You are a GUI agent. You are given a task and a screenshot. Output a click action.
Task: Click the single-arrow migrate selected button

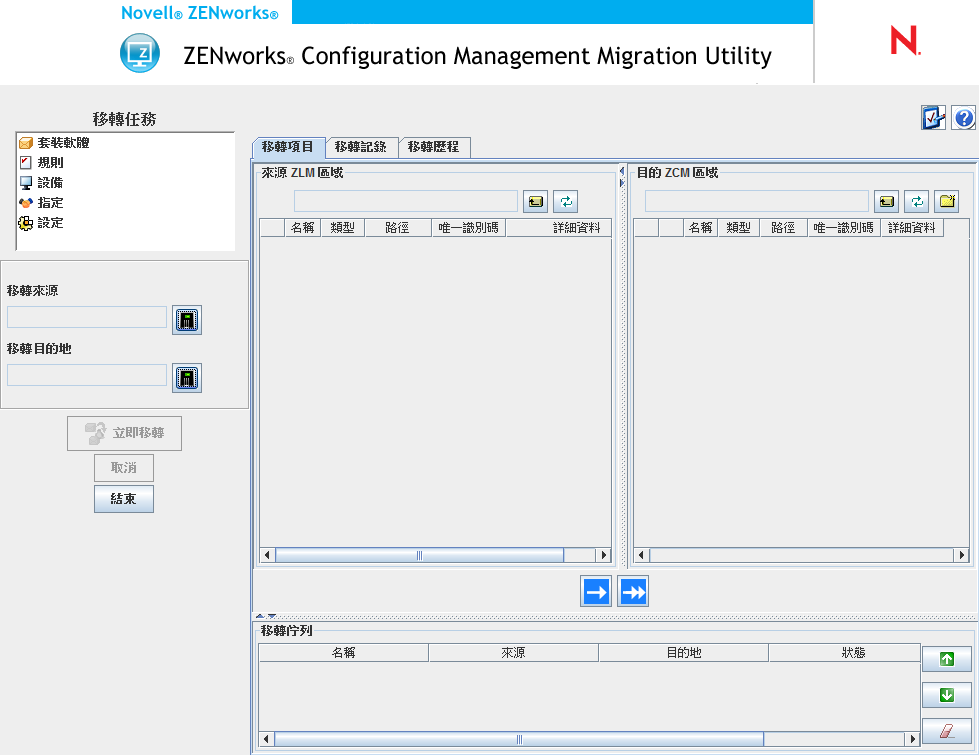(x=596, y=591)
